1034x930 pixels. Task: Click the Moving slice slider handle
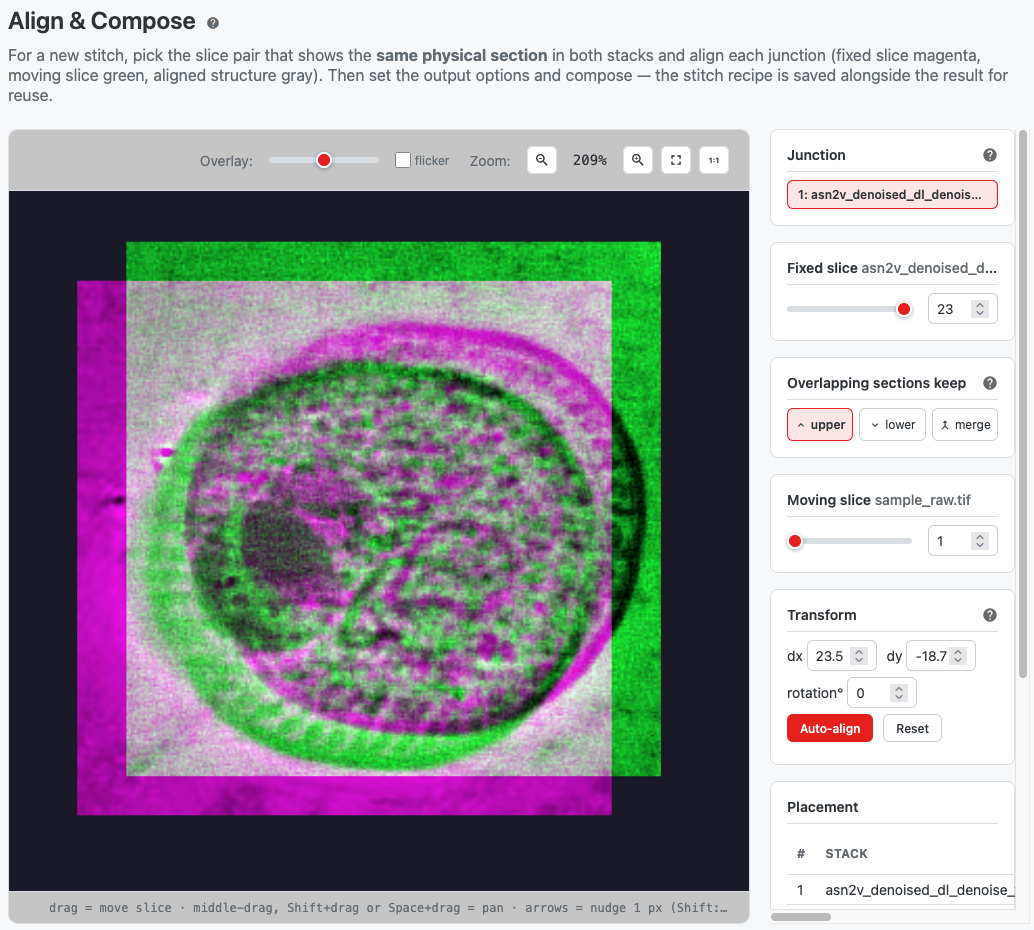[x=795, y=542]
